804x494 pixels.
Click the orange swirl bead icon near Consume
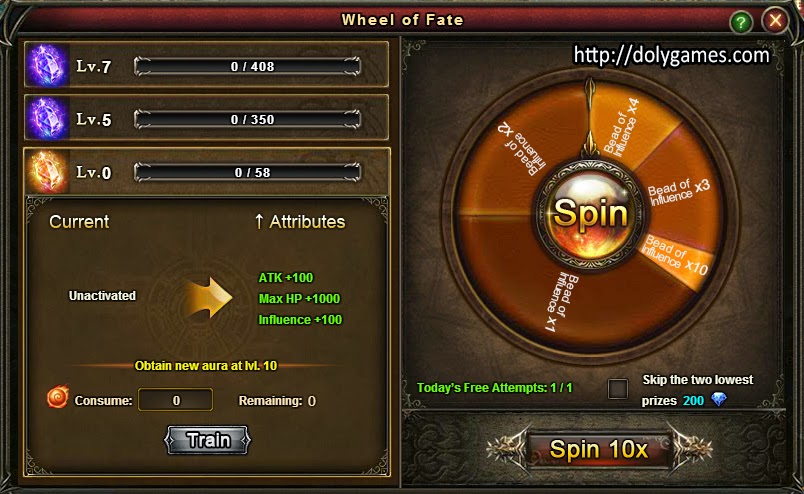pyautogui.click(x=58, y=398)
